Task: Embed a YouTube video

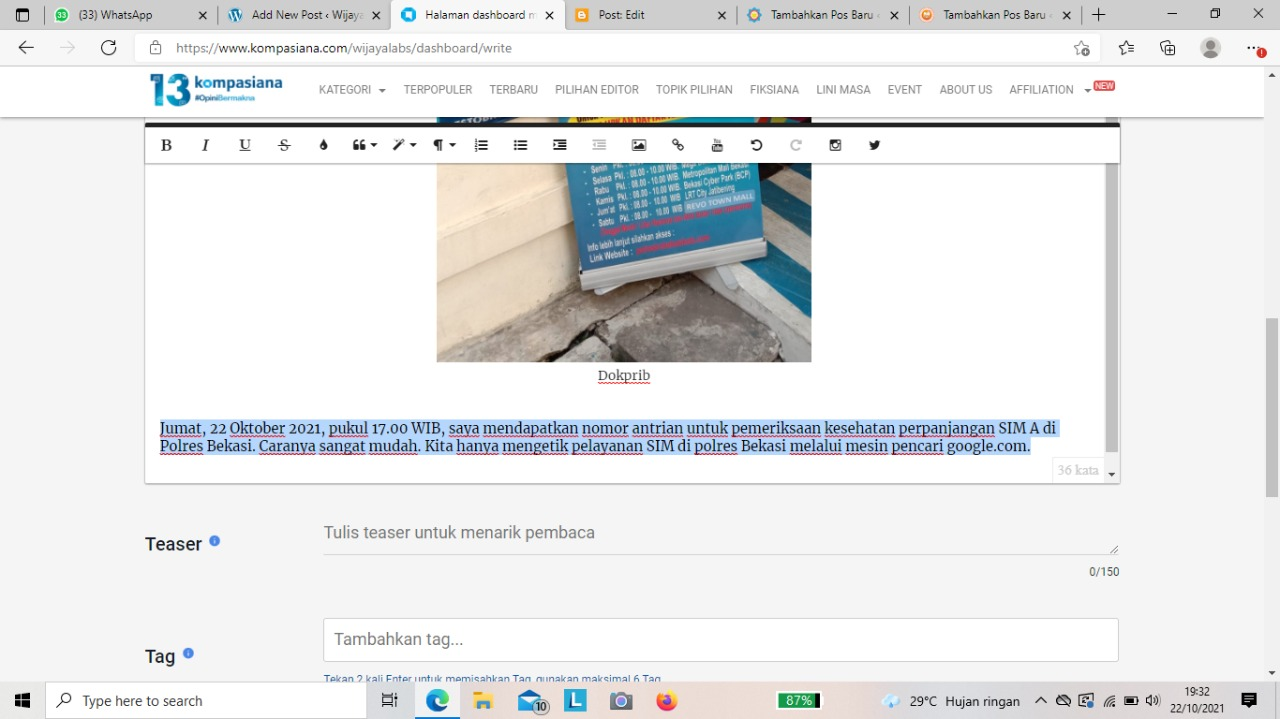Action: tap(717, 145)
